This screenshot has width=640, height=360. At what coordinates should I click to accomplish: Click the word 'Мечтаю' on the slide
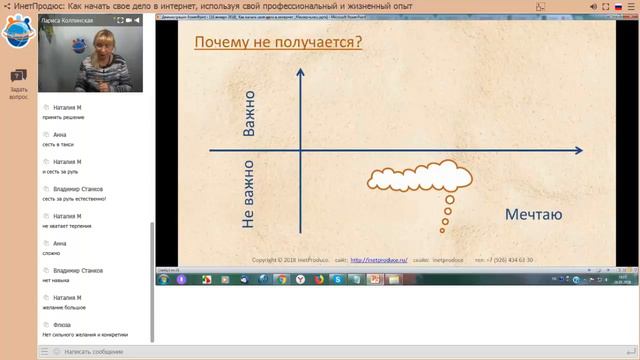point(533,214)
